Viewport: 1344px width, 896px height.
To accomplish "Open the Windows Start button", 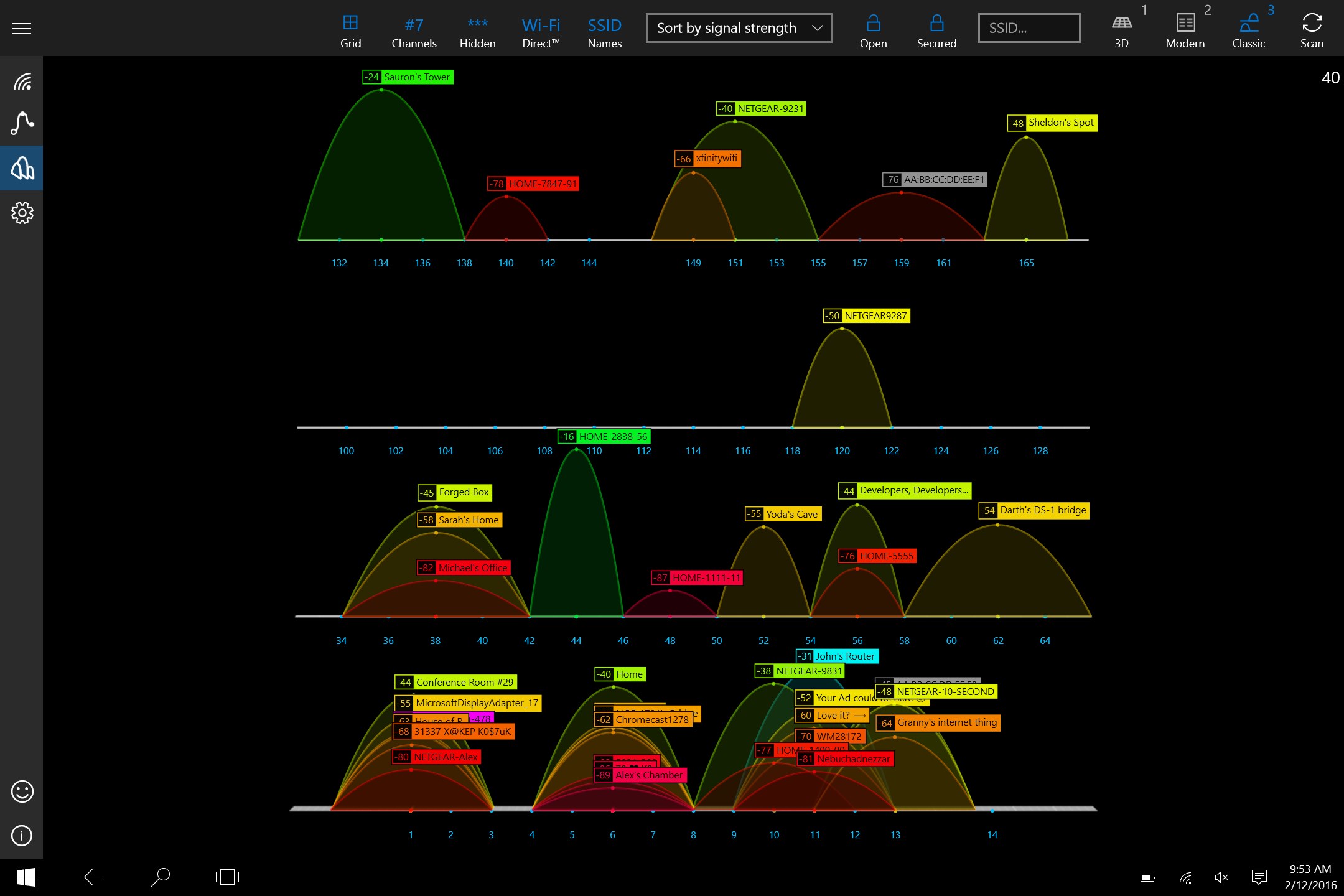I will tap(26, 877).
